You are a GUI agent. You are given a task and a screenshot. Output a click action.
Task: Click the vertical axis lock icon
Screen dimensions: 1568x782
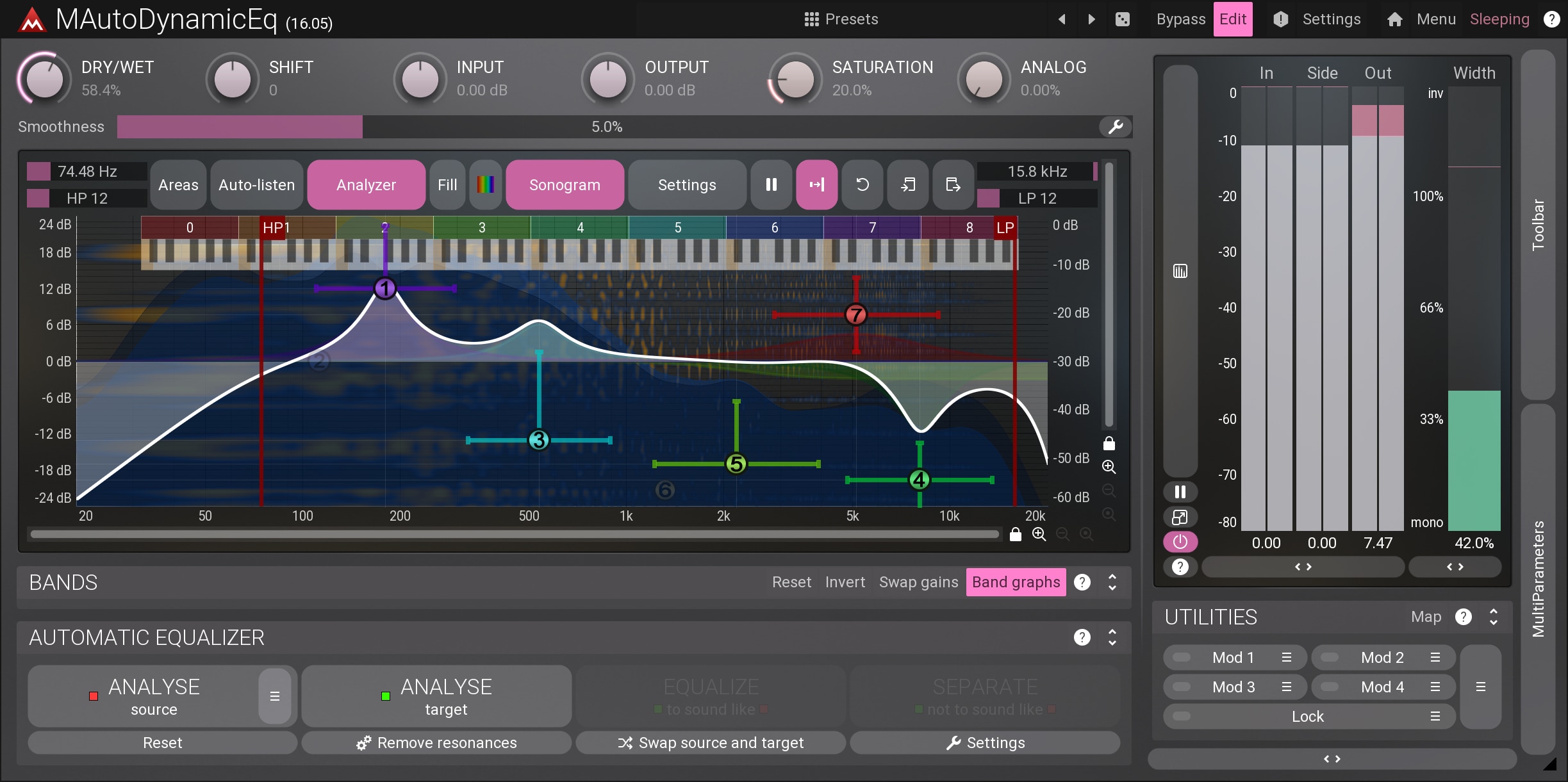point(1109,443)
